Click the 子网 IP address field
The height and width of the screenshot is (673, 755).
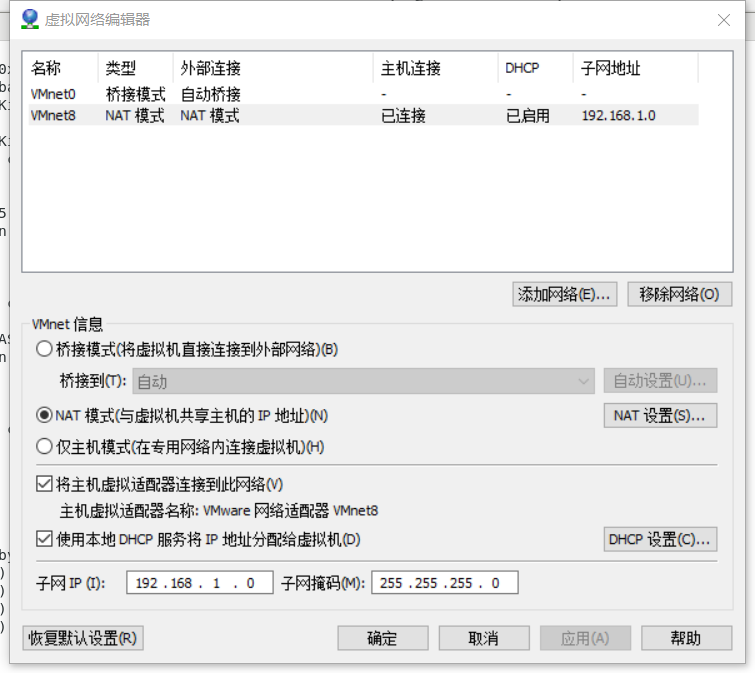[x=200, y=583]
